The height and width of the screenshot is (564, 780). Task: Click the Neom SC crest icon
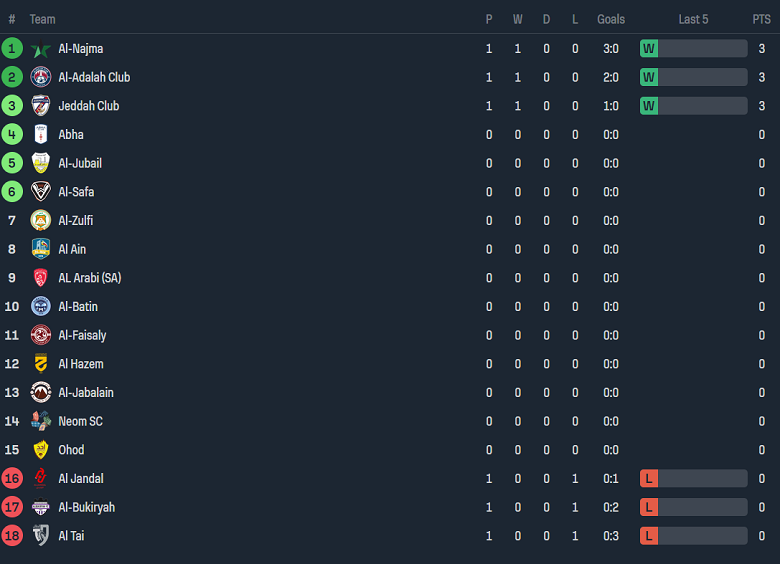[x=41, y=421]
